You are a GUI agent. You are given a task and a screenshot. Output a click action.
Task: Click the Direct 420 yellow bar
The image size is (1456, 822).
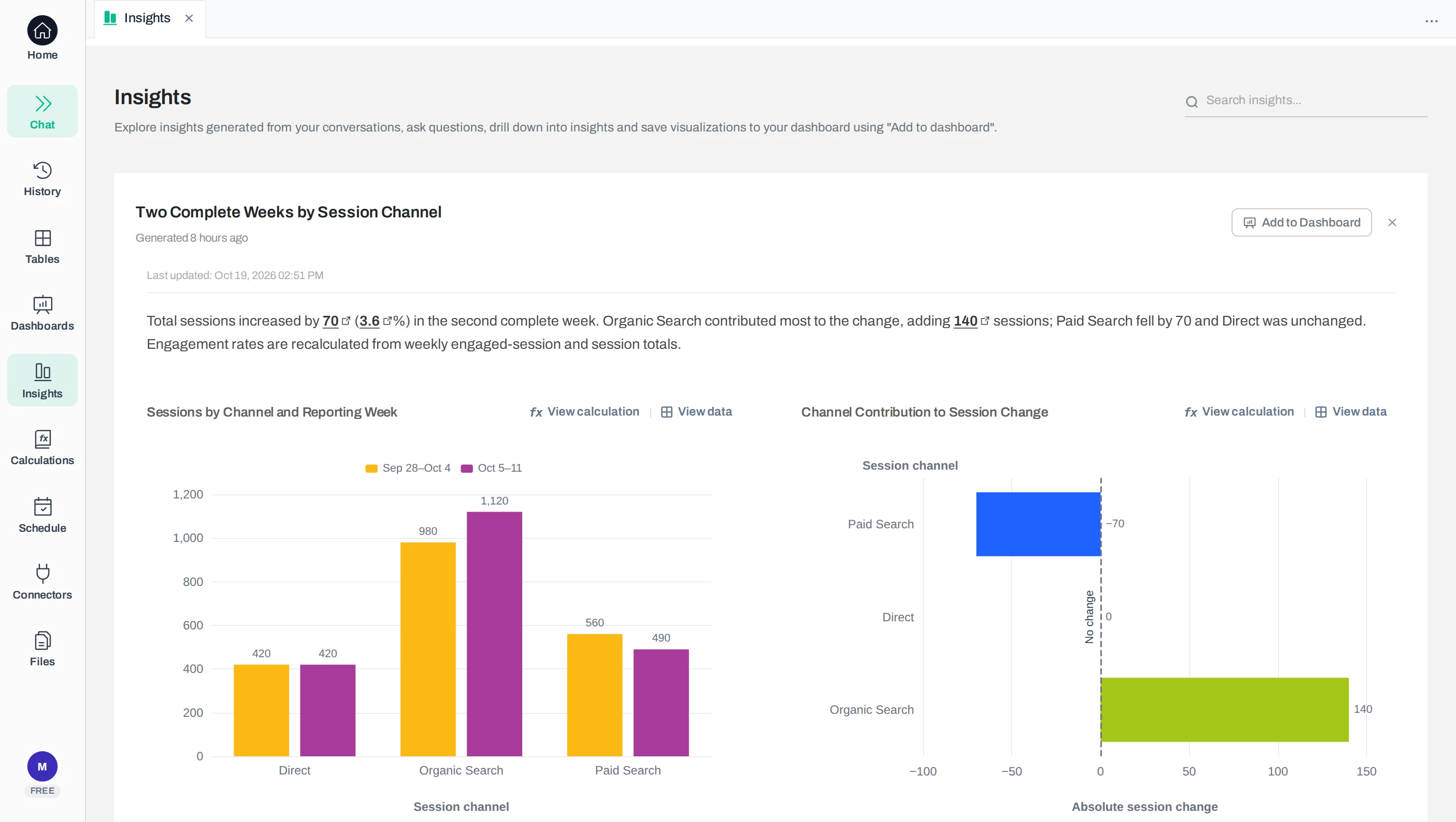[261, 711]
